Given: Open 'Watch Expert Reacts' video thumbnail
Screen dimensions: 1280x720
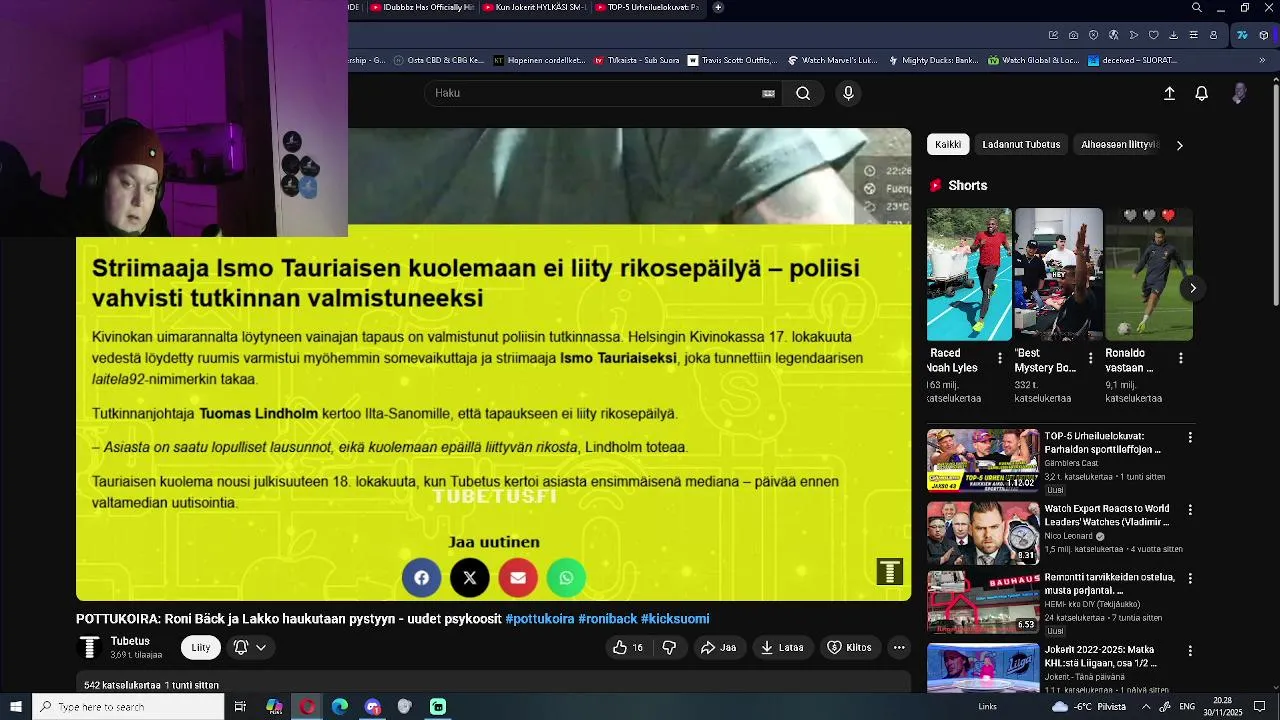Looking at the screenshot, I should click(x=983, y=533).
